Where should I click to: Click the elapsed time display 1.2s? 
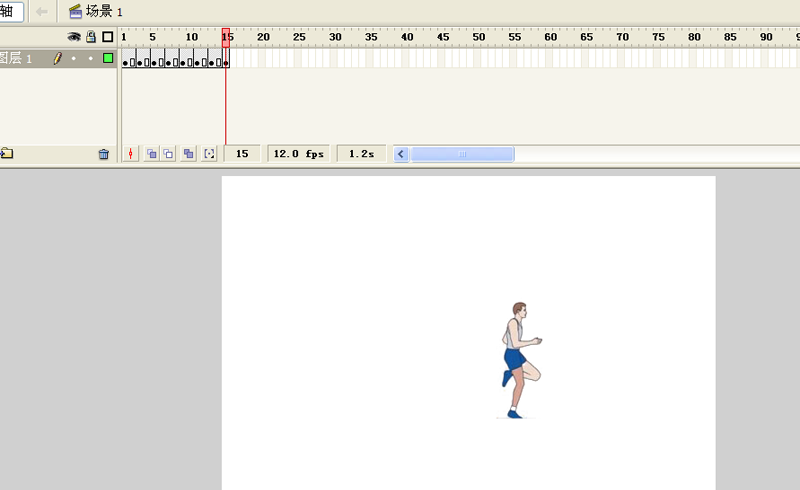pyautogui.click(x=361, y=154)
